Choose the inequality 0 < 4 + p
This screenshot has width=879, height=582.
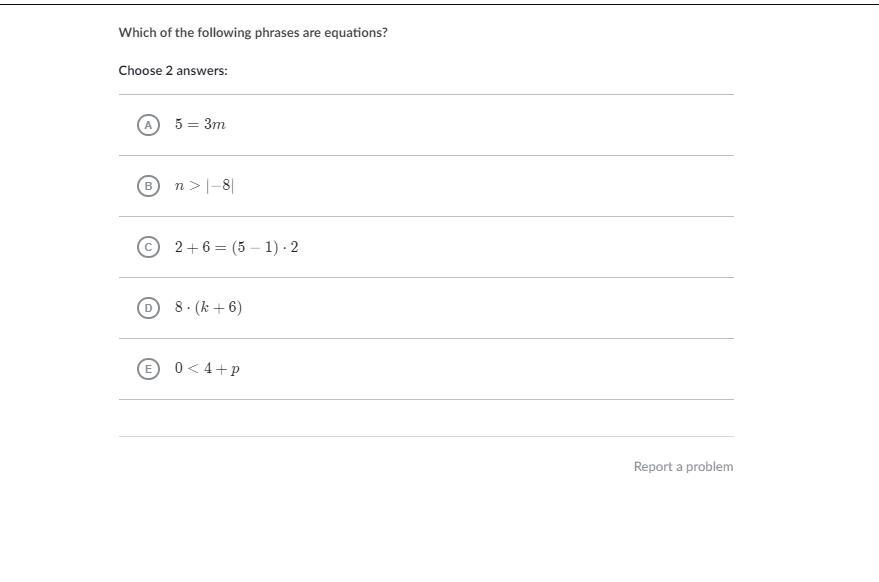pyautogui.click(x=207, y=369)
